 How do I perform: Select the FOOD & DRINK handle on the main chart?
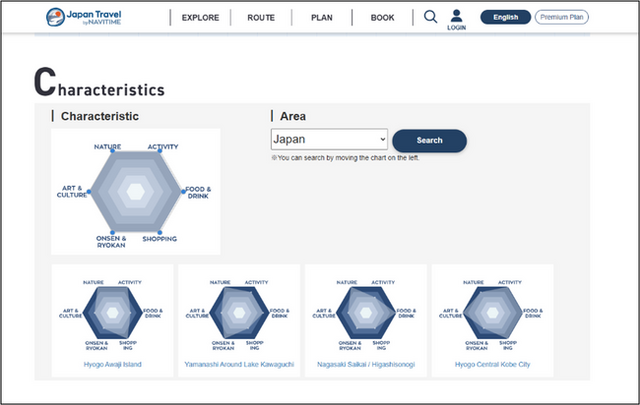point(183,191)
